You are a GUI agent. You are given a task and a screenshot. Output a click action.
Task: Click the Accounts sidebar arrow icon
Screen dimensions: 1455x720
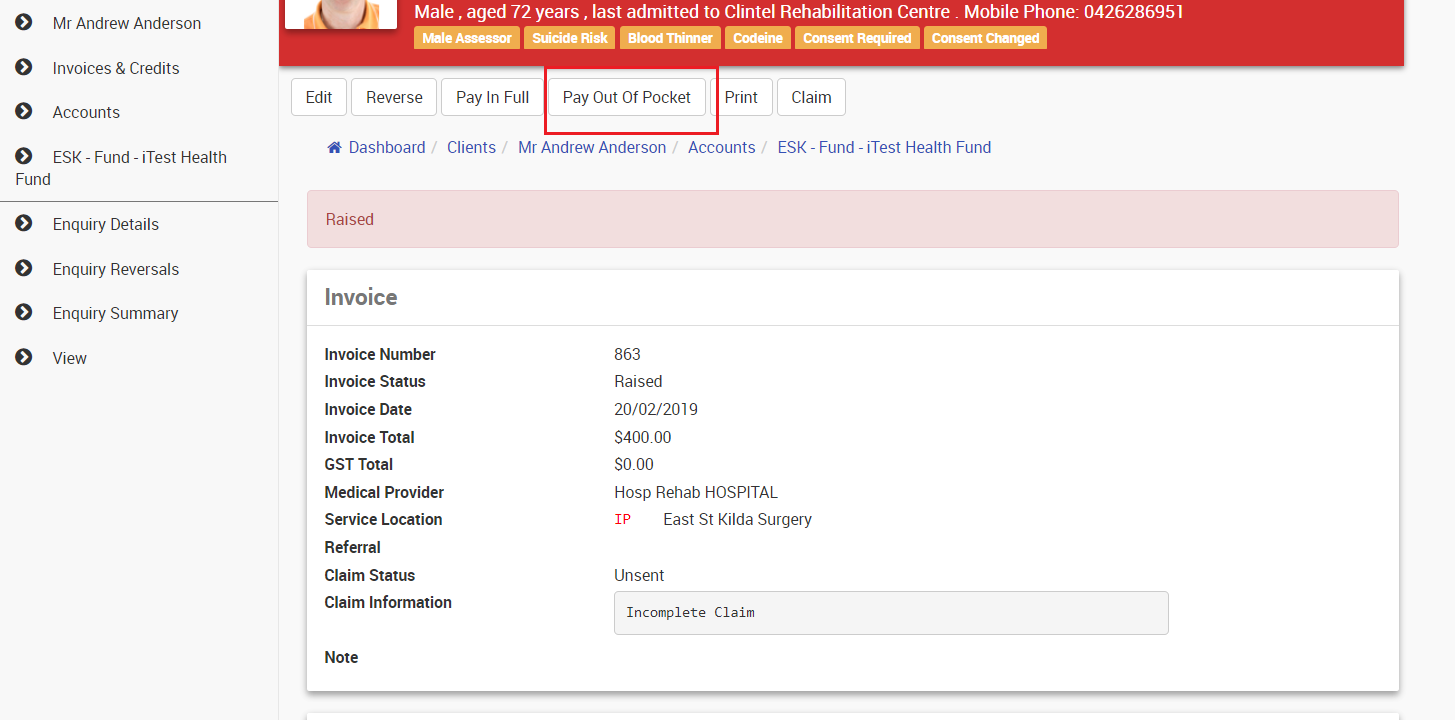coord(24,111)
